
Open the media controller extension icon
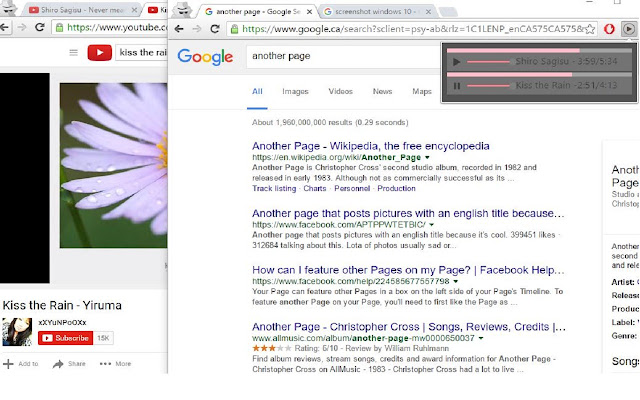coord(629,29)
